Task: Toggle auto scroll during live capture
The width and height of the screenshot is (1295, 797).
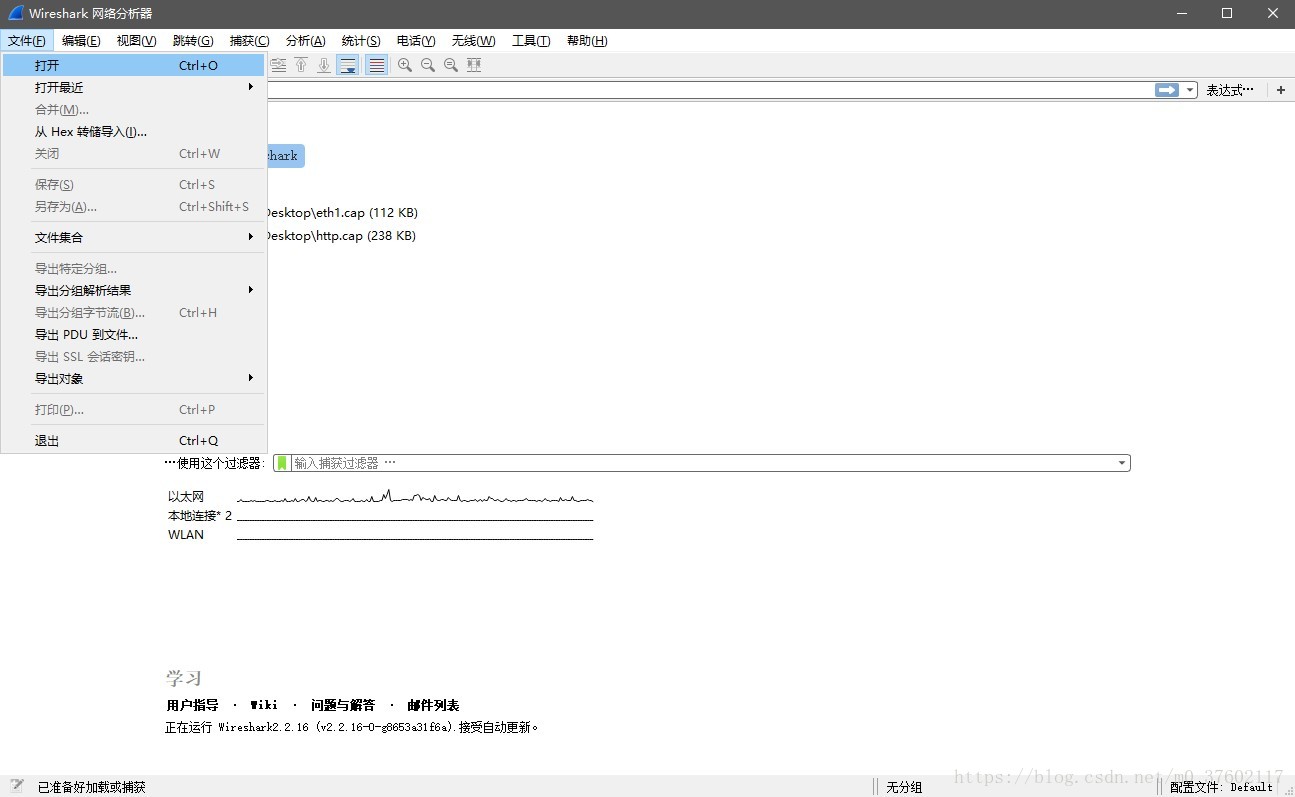Action: pyautogui.click(x=347, y=65)
